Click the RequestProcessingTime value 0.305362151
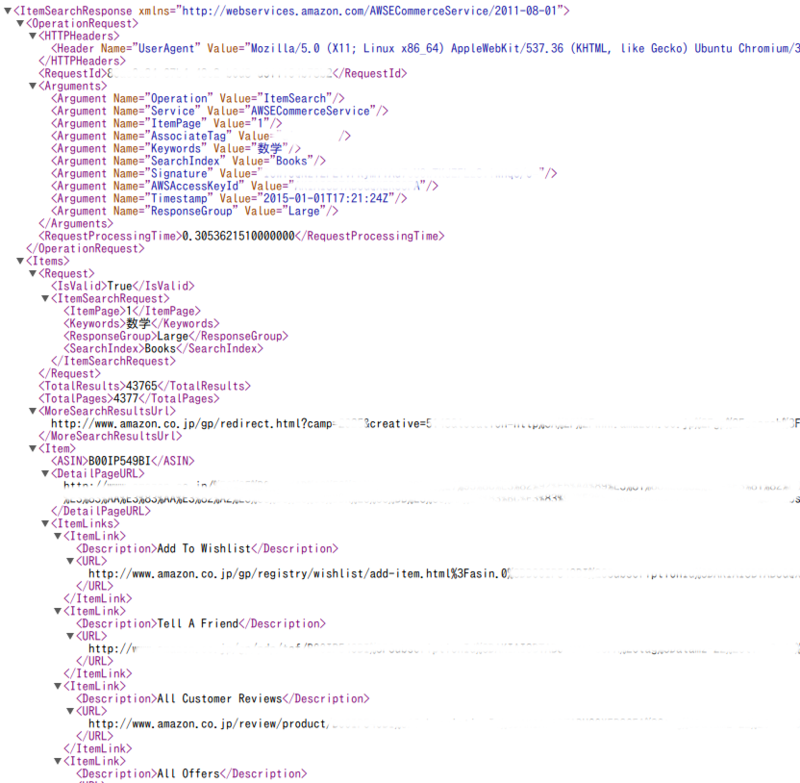This screenshot has width=800, height=783. 239,236
